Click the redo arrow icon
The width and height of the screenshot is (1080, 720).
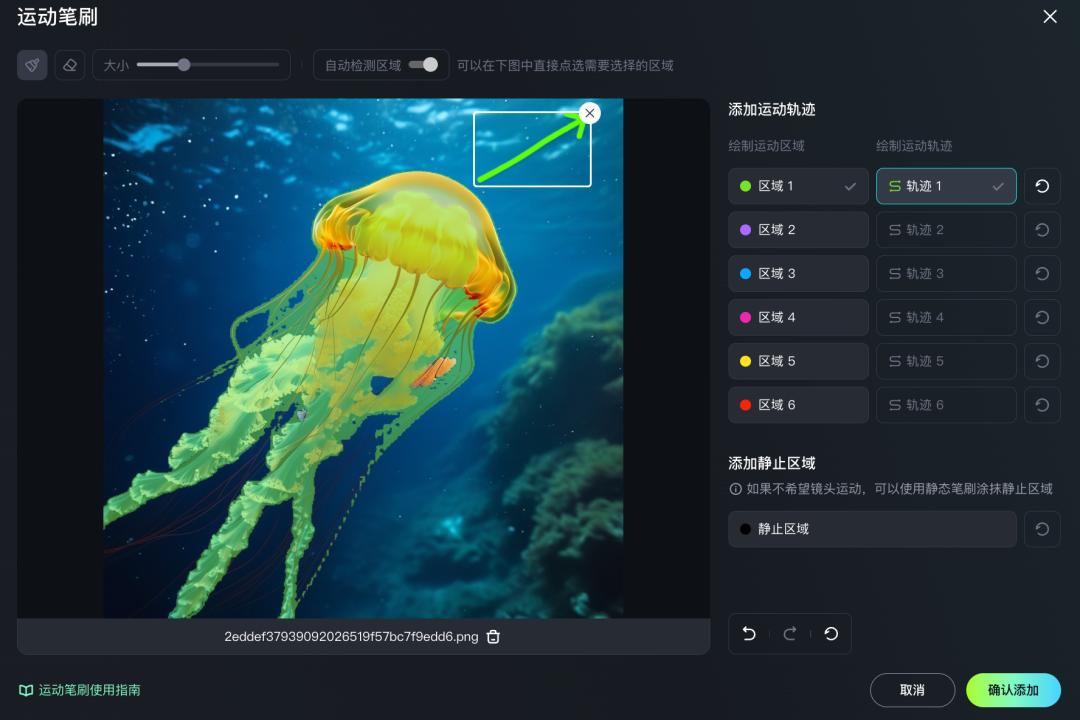pyautogui.click(x=790, y=634)
